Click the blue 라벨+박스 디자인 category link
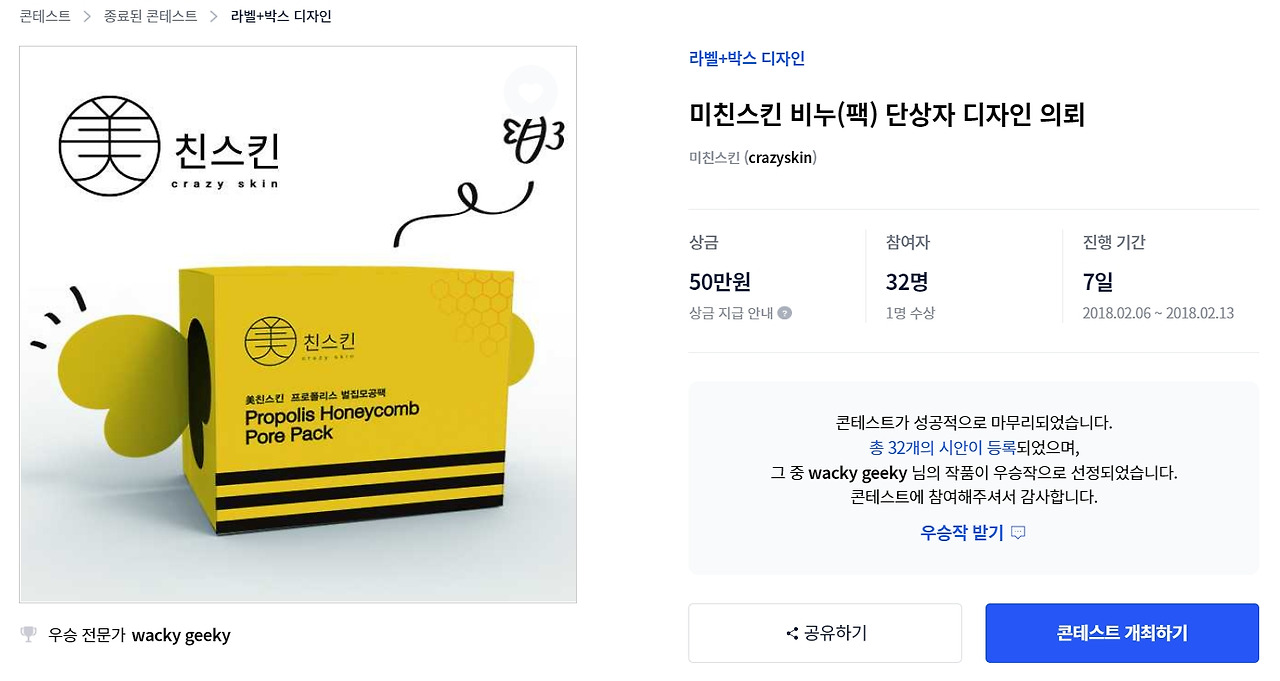Viewport: 1280px width, 681px height. pyautogui.click(x=747, y=58)
